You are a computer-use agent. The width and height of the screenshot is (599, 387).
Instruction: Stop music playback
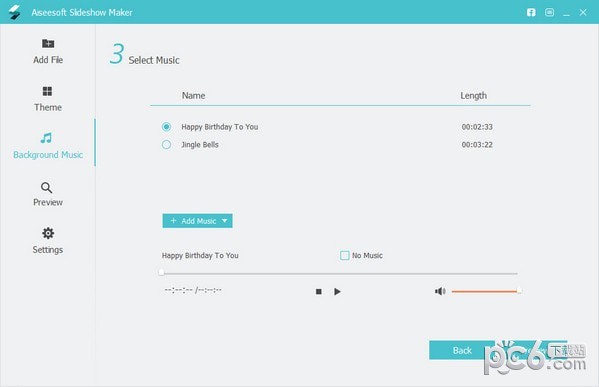pyautogui.click(x=319, y=291)
